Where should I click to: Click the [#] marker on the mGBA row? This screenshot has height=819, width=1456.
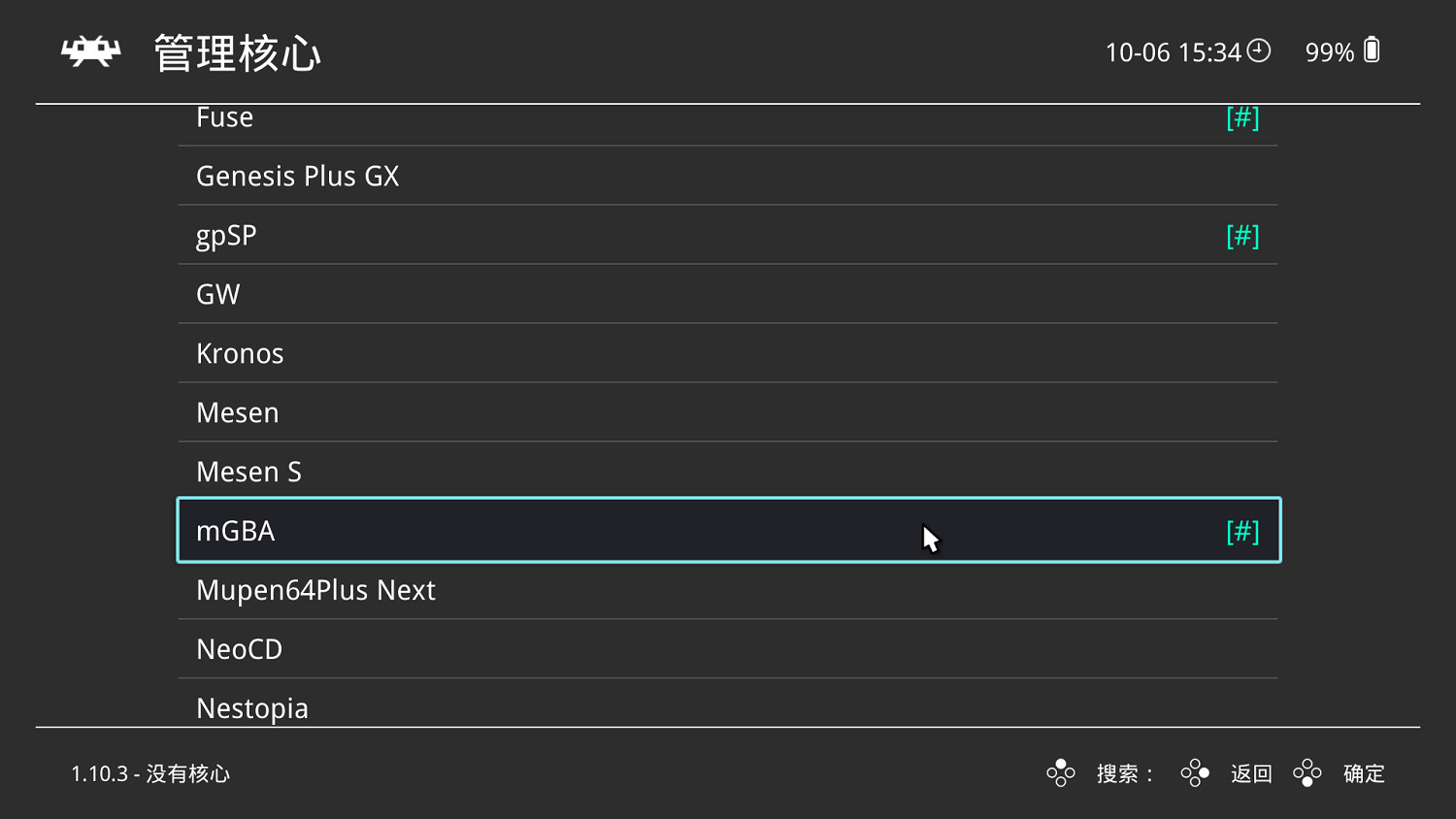pos(1242,532)
